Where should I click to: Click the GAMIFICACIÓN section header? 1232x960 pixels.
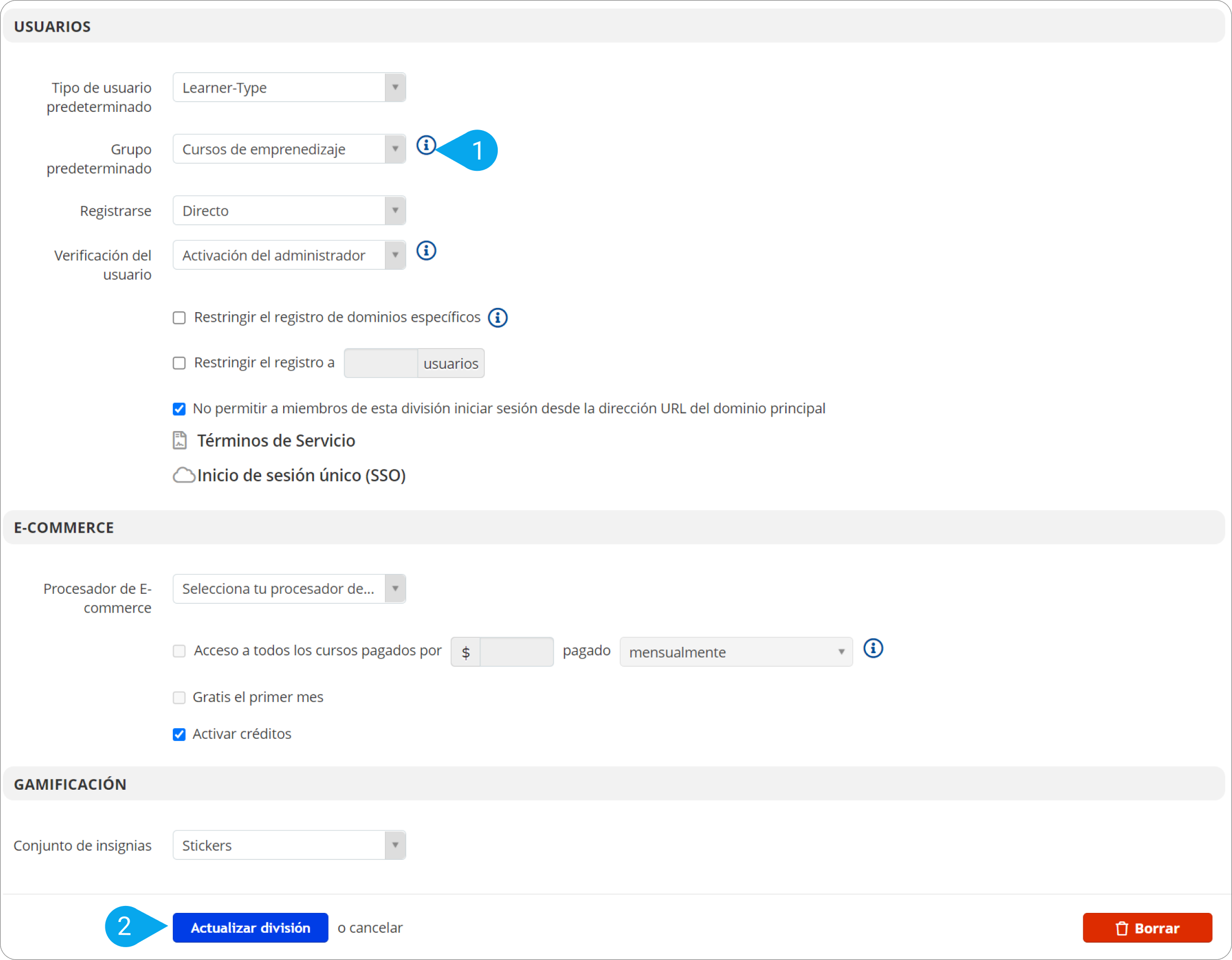[x=614, y=783]
